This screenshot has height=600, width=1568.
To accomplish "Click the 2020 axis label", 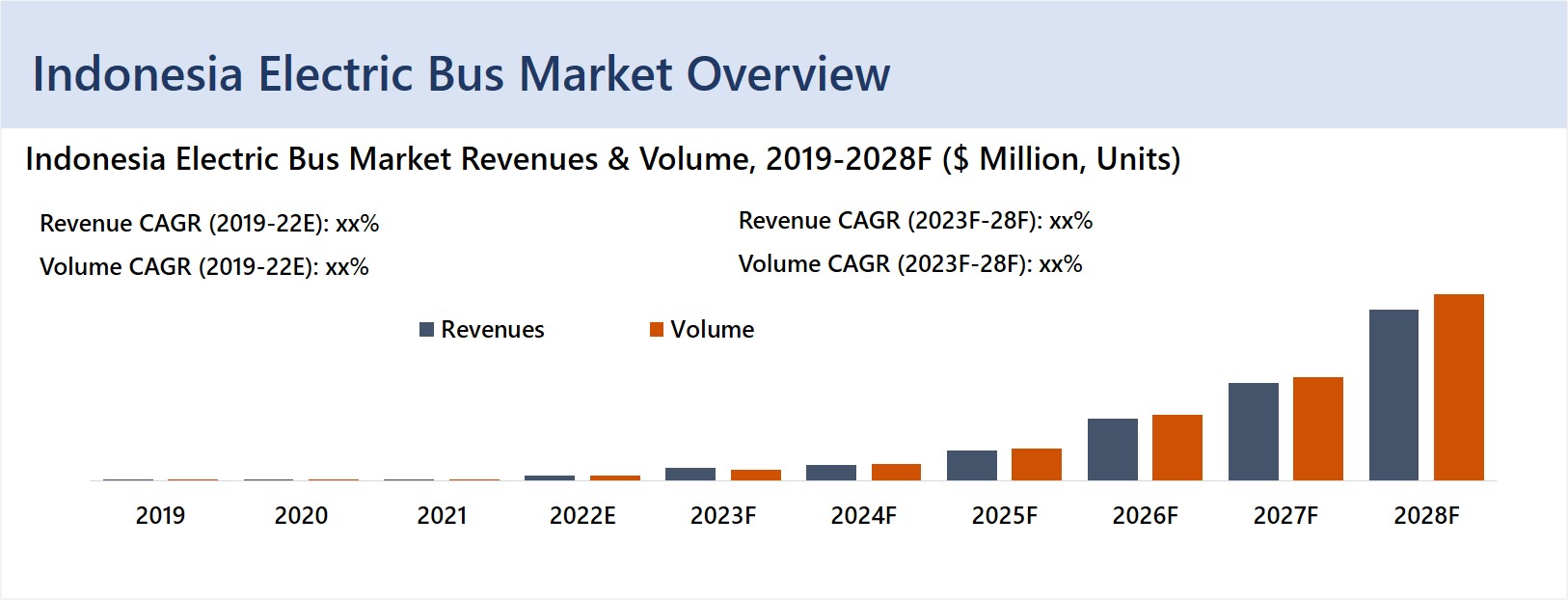I will click(301, 516).
